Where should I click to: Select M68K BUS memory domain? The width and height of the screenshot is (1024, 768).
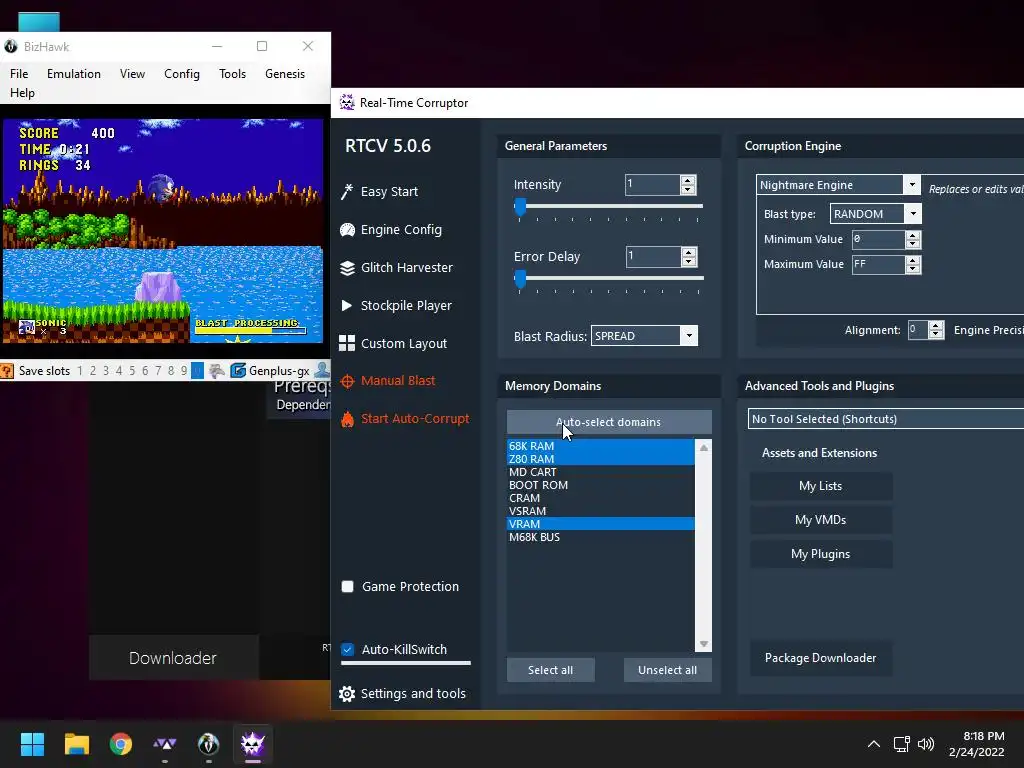pos(600,537)
